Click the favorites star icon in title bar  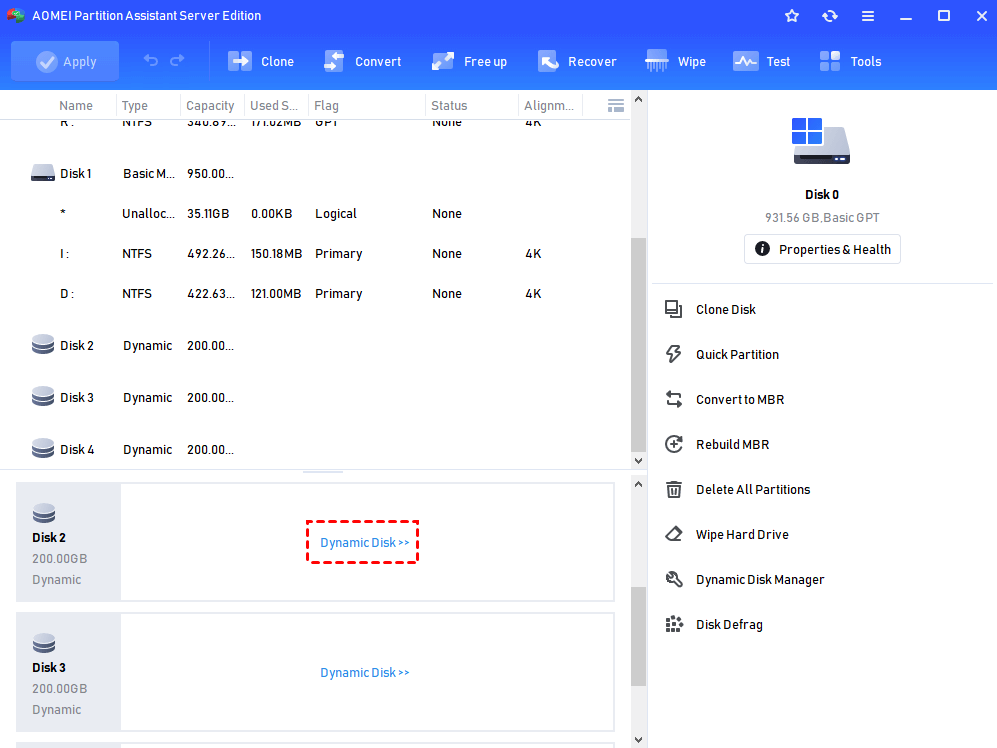pos(792,16)
